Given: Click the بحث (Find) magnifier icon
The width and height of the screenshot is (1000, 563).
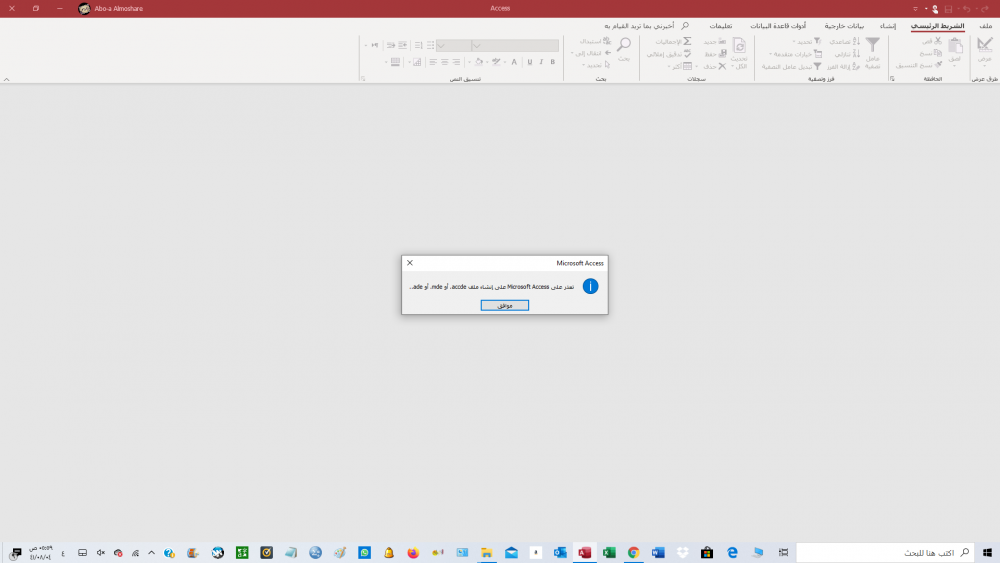Looking at the screenshot, I should (x=624, y=45).
